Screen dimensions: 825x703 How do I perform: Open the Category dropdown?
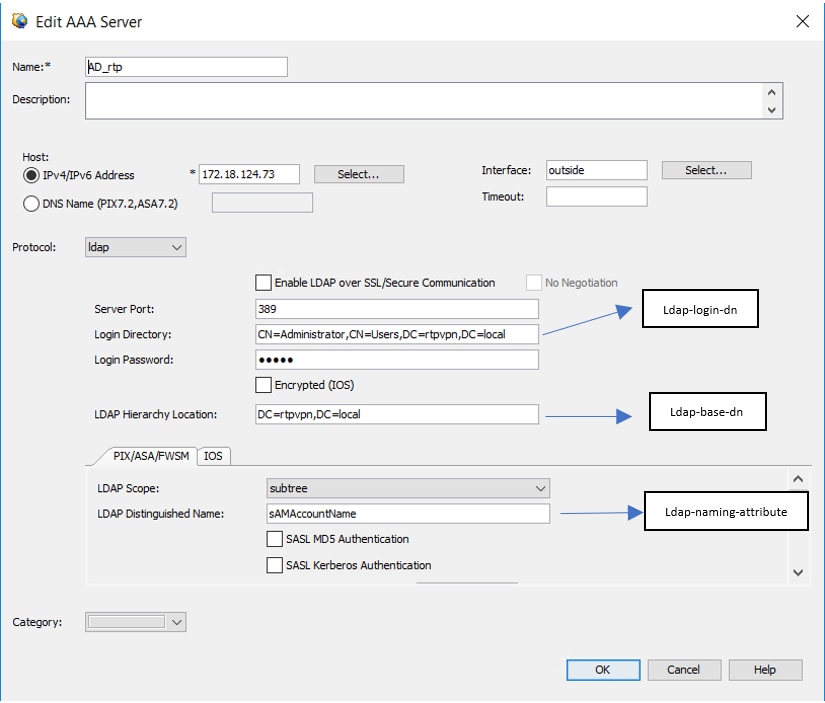136,622
